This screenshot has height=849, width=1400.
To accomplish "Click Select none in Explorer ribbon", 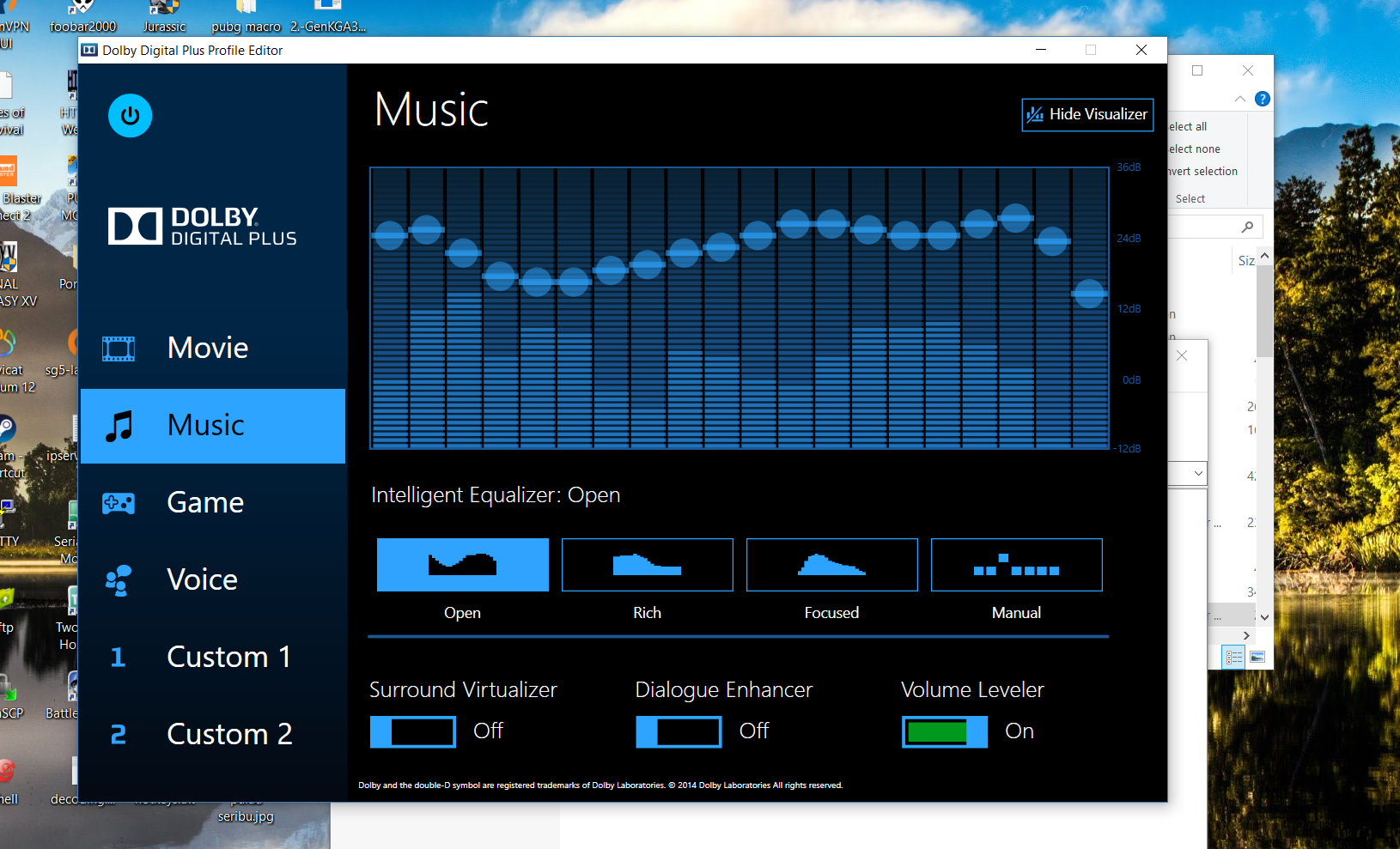I will pyautogui.click(x=1194, y=149).
